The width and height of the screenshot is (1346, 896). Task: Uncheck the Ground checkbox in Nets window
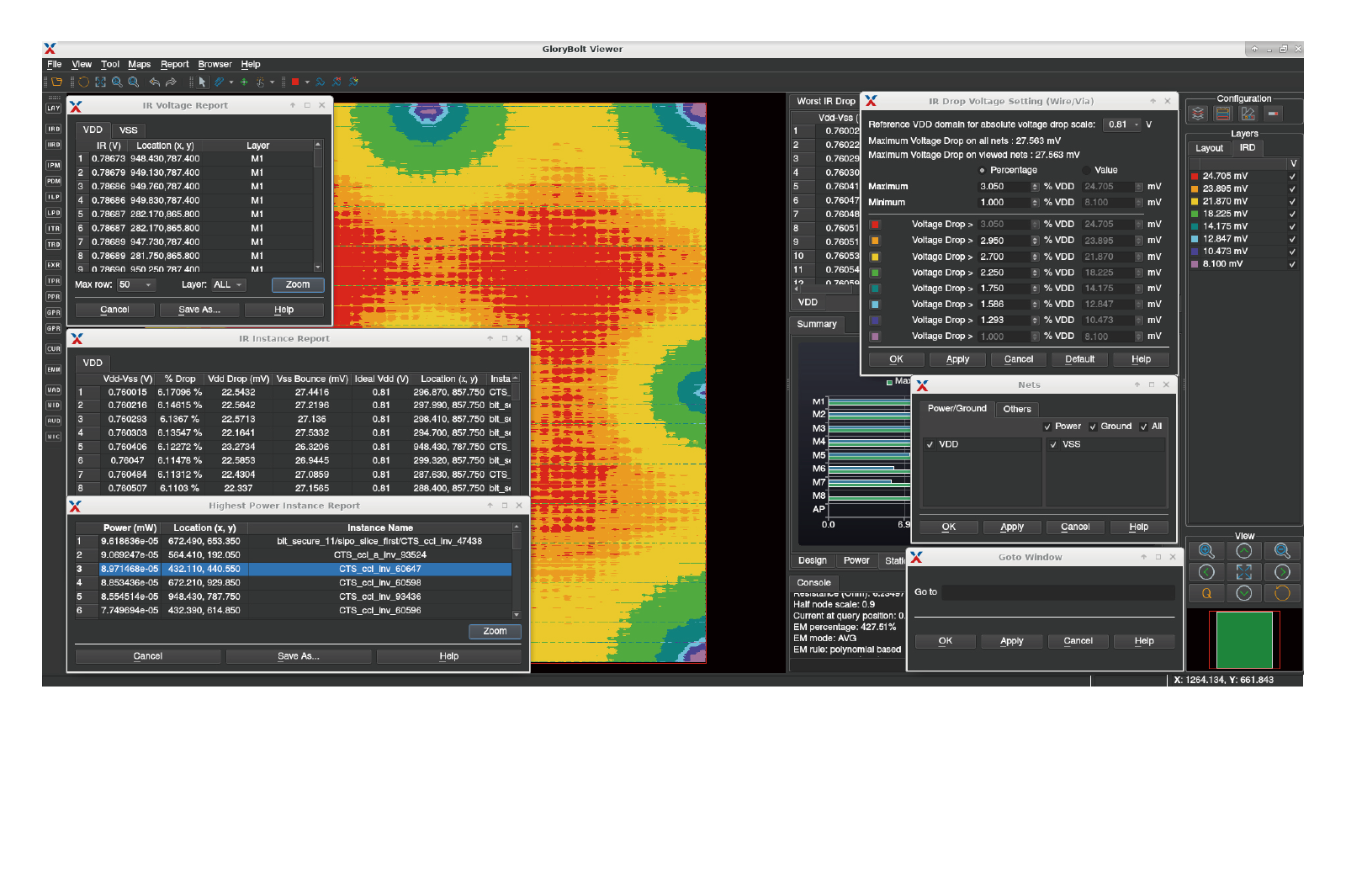(1093, 427)
